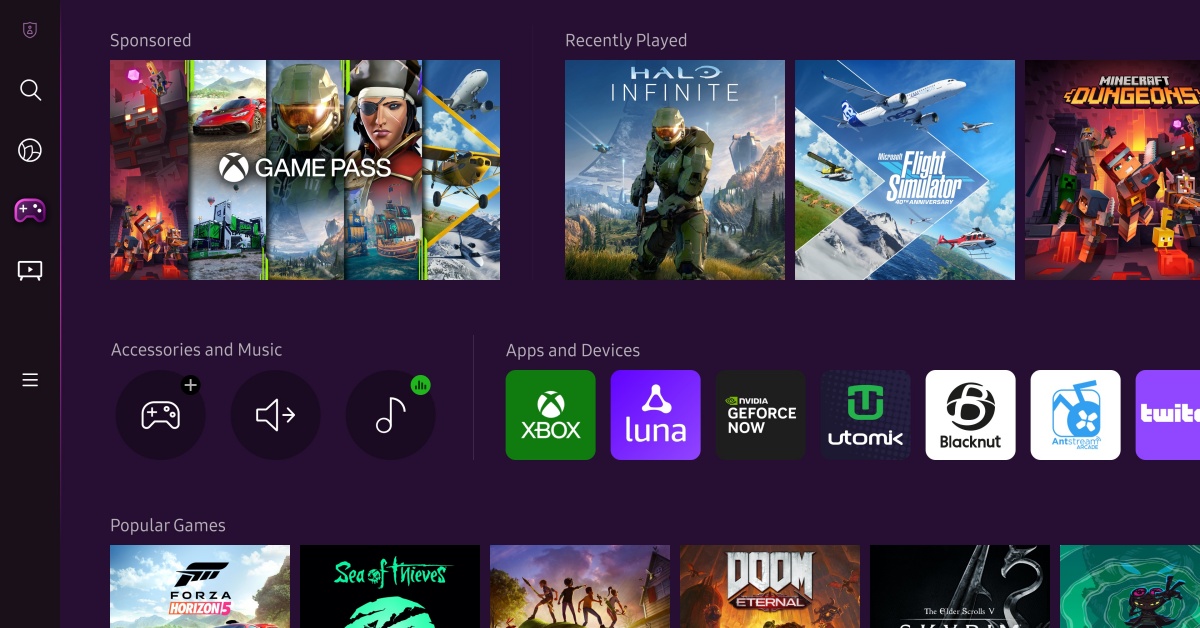Open the audio output speaker button

275,415
